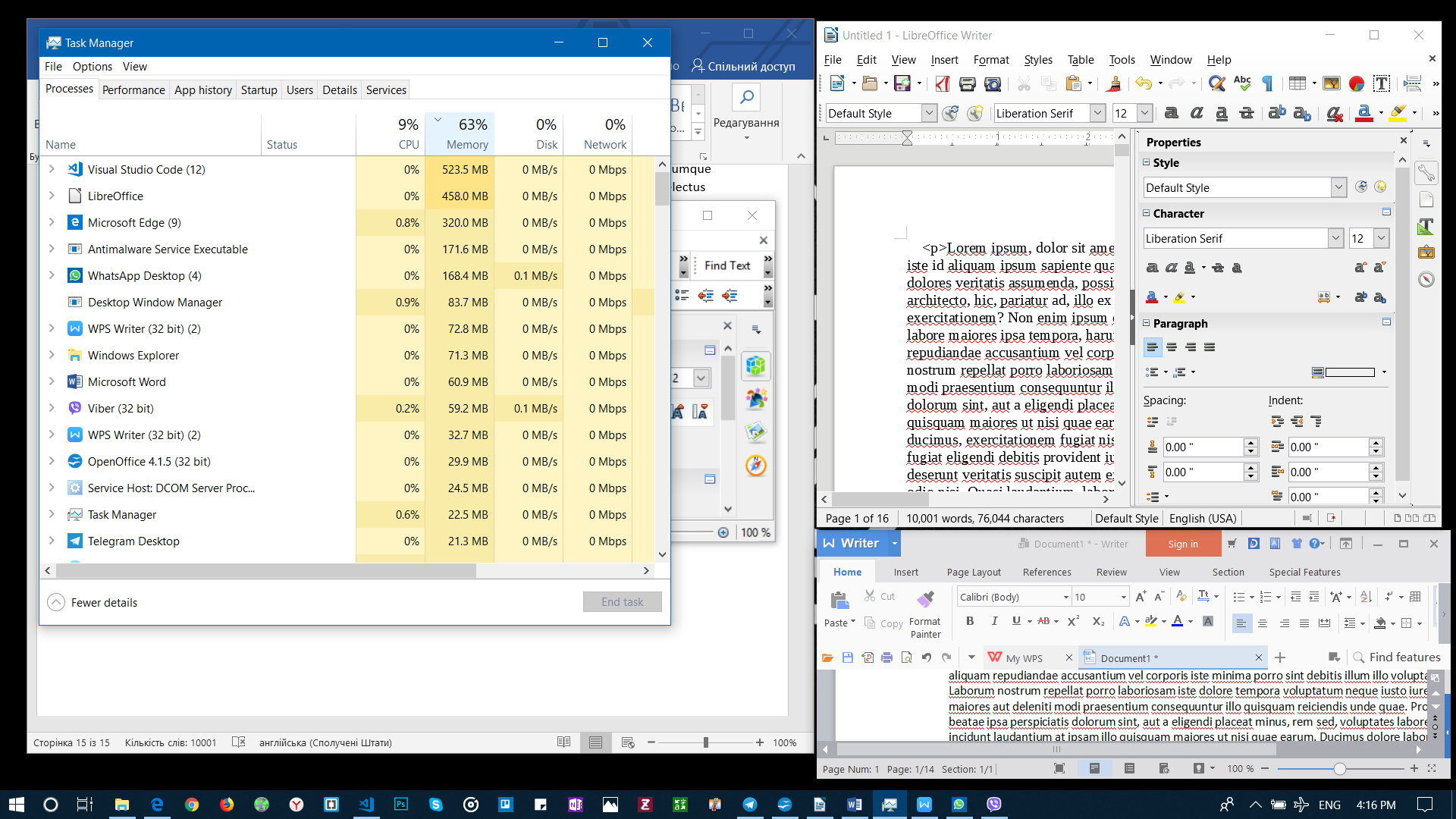Insert Image icon in LibreOffice toolbar
Screen dimensions: 1456x819
click(x=1331, y=83)
